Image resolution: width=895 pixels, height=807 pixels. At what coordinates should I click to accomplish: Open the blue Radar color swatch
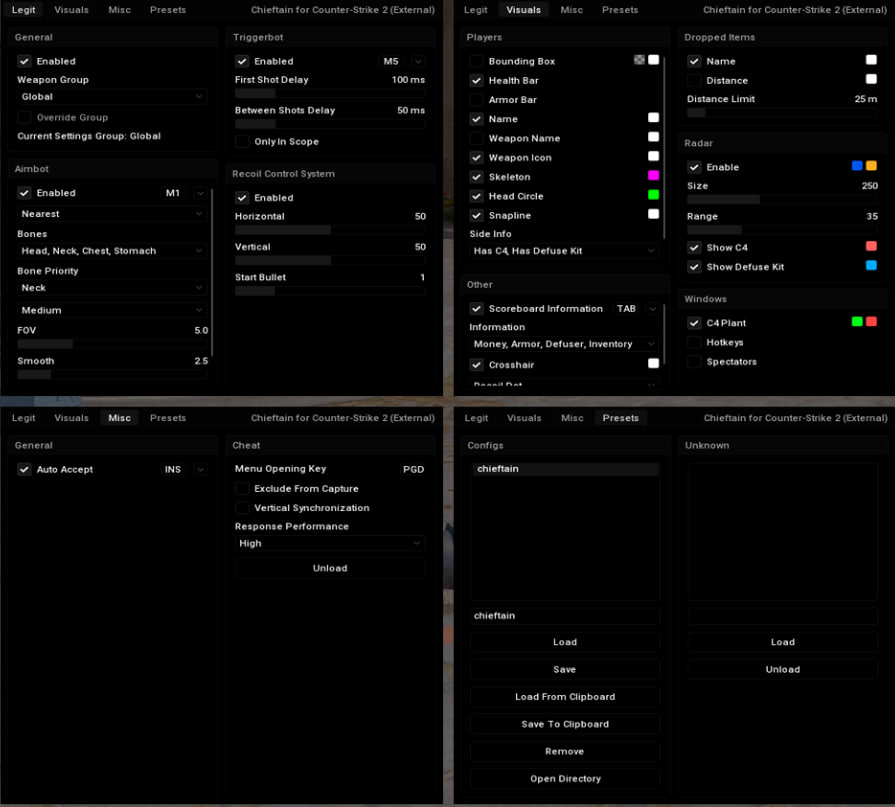857,166
